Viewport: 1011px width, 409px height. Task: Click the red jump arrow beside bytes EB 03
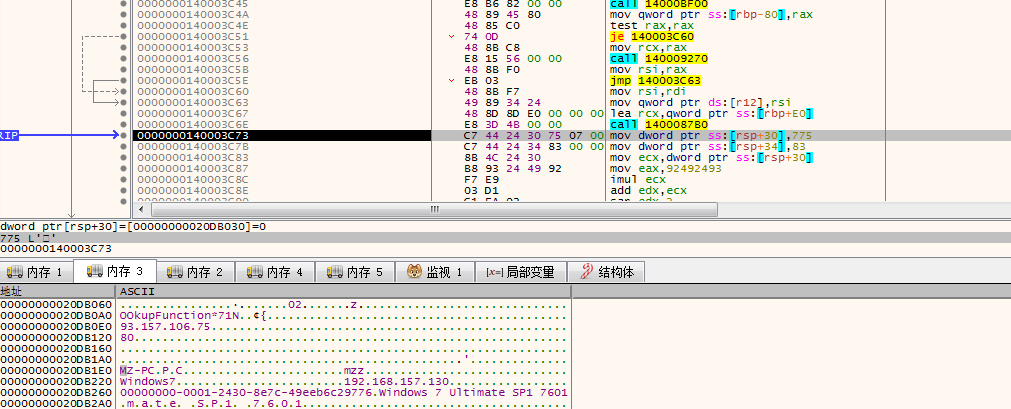click(451, 81)
